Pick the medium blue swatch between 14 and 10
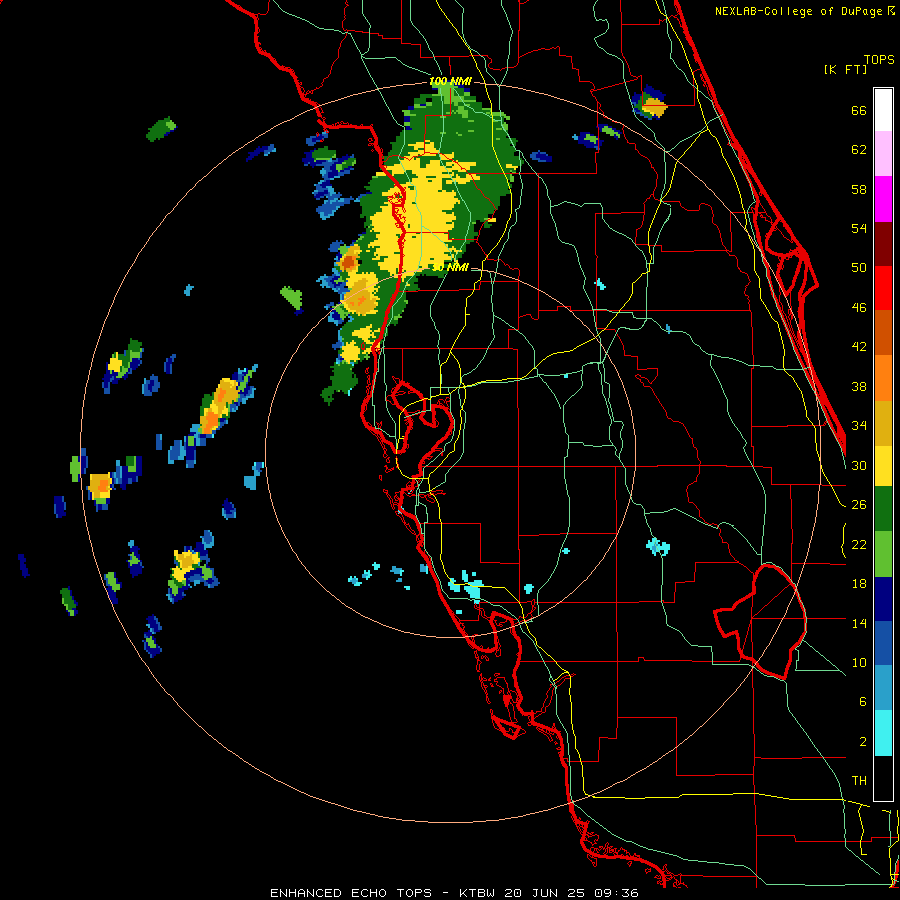The image size is (900, 900). click(x=883, y=644)
